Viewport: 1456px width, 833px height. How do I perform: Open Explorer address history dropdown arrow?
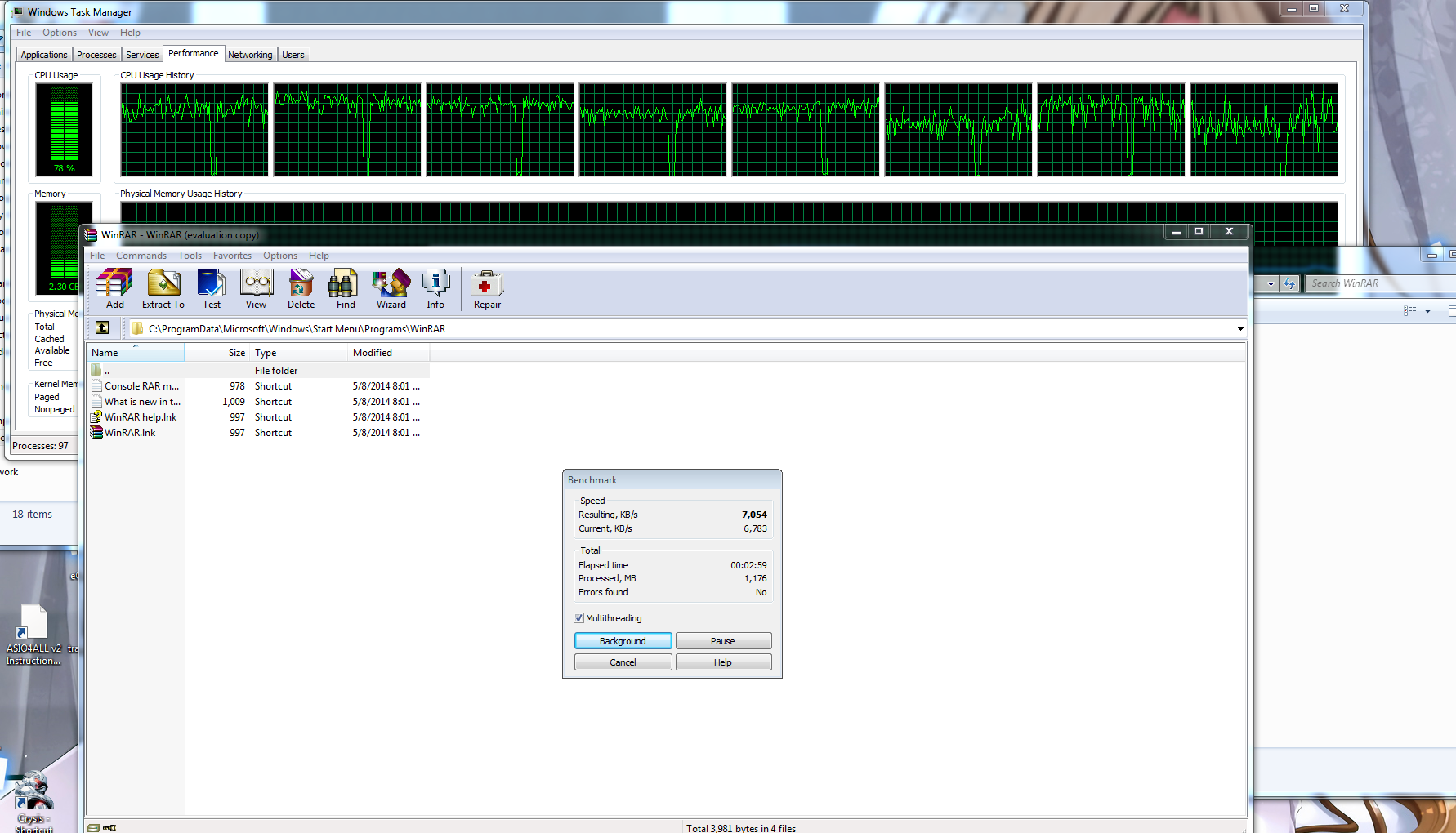[x=1271, y=283]
